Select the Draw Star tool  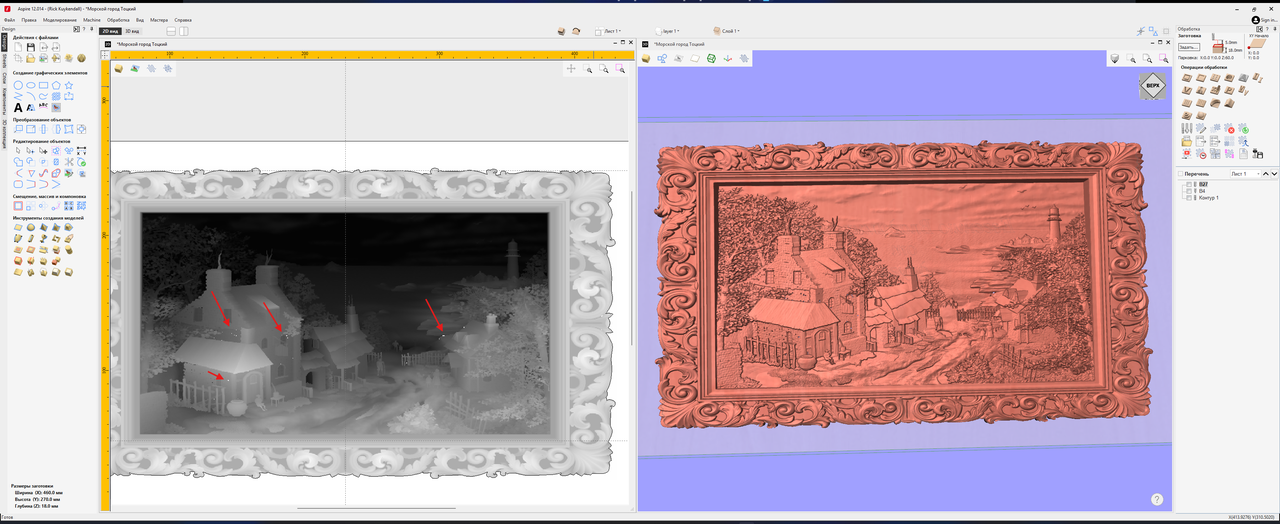point(69,85)
